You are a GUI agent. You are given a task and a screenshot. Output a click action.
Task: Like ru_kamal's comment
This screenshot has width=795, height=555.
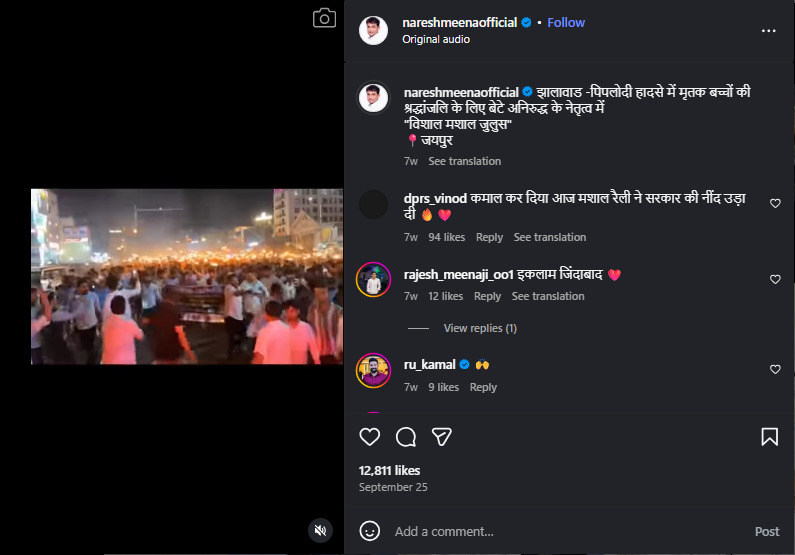(x=775, y=369)
